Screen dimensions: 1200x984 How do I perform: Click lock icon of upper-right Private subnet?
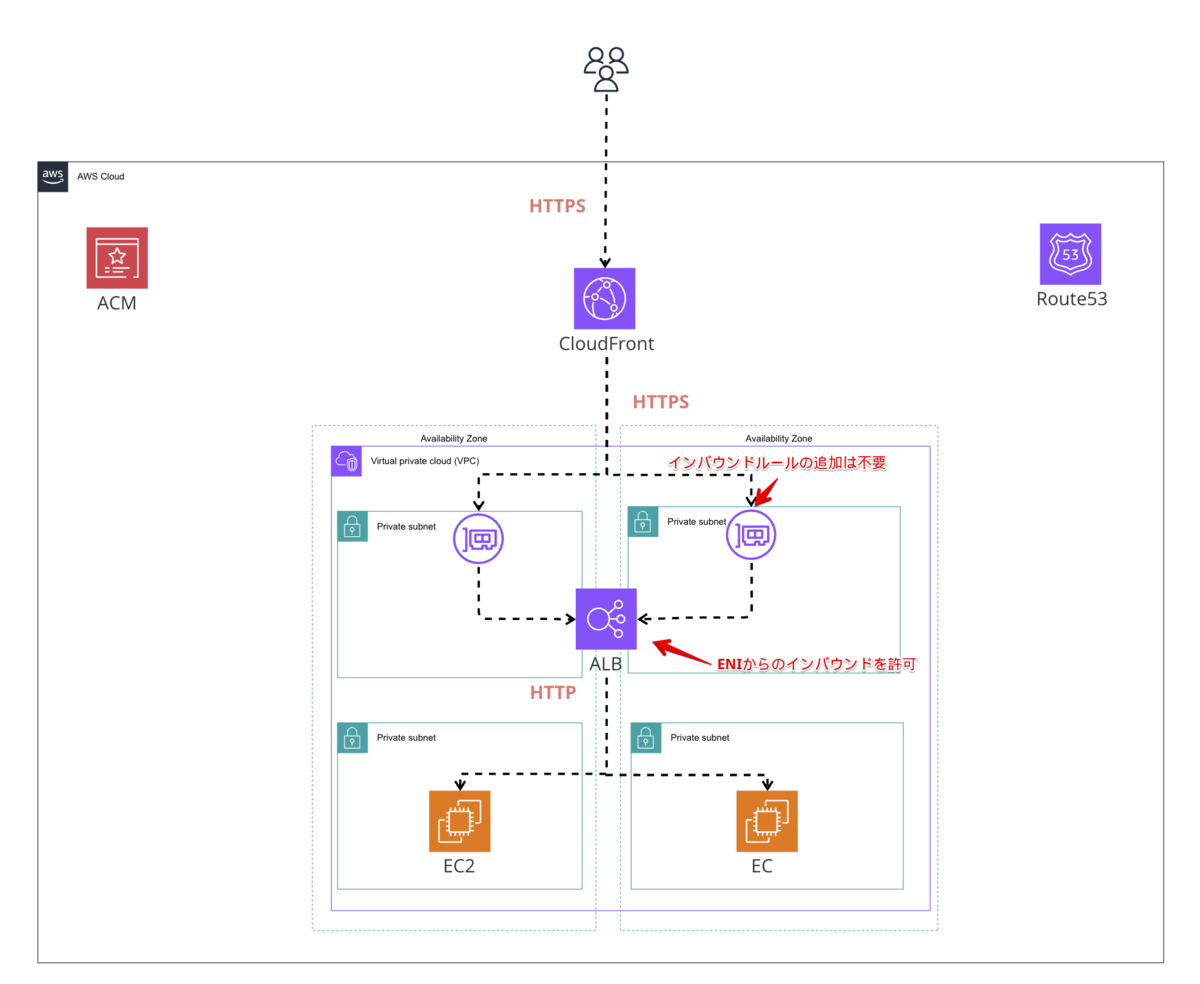[x=642, y=521]
